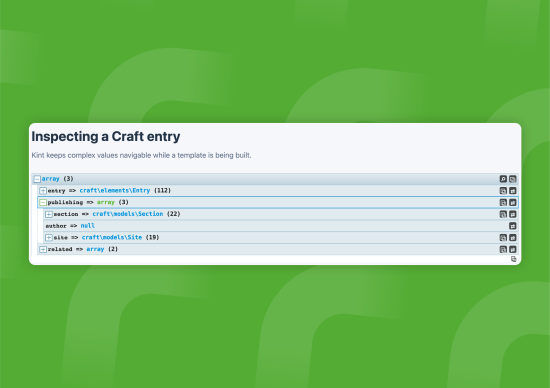Click the Kint description paragraph text
This screenshot has width=550, height=388.
pos(141,155)
